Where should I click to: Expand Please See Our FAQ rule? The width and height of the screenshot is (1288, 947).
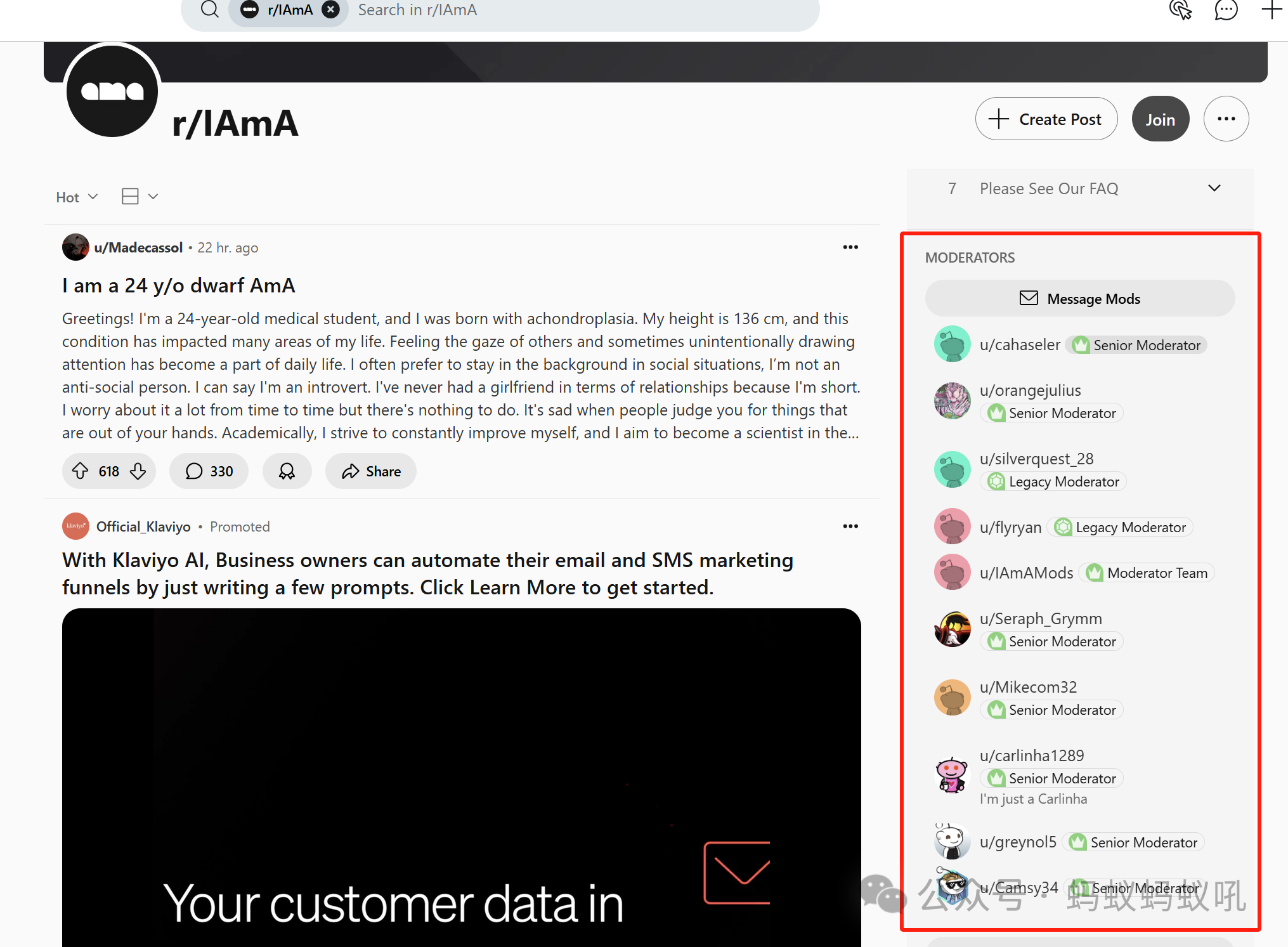point(1214,188)
